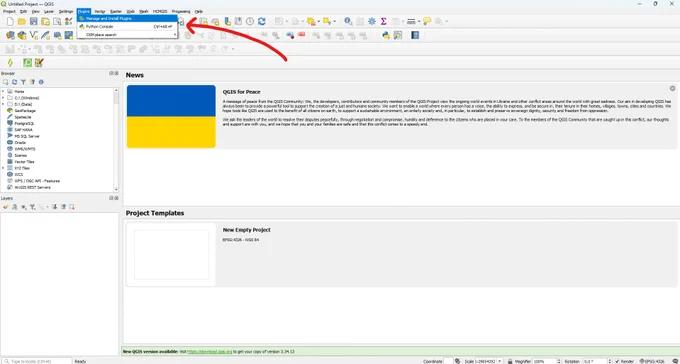The image size is (680, 364).
Task: Click the green lightning plugin icon
Action: click(10, 63)
